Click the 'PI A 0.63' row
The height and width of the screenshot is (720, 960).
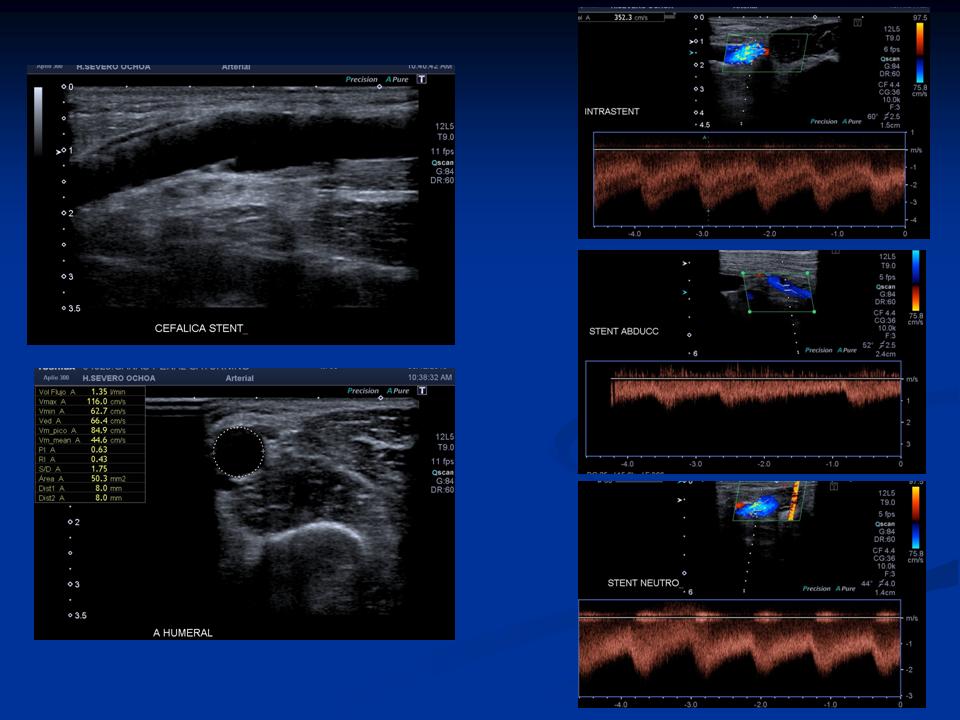click(90, 449)
